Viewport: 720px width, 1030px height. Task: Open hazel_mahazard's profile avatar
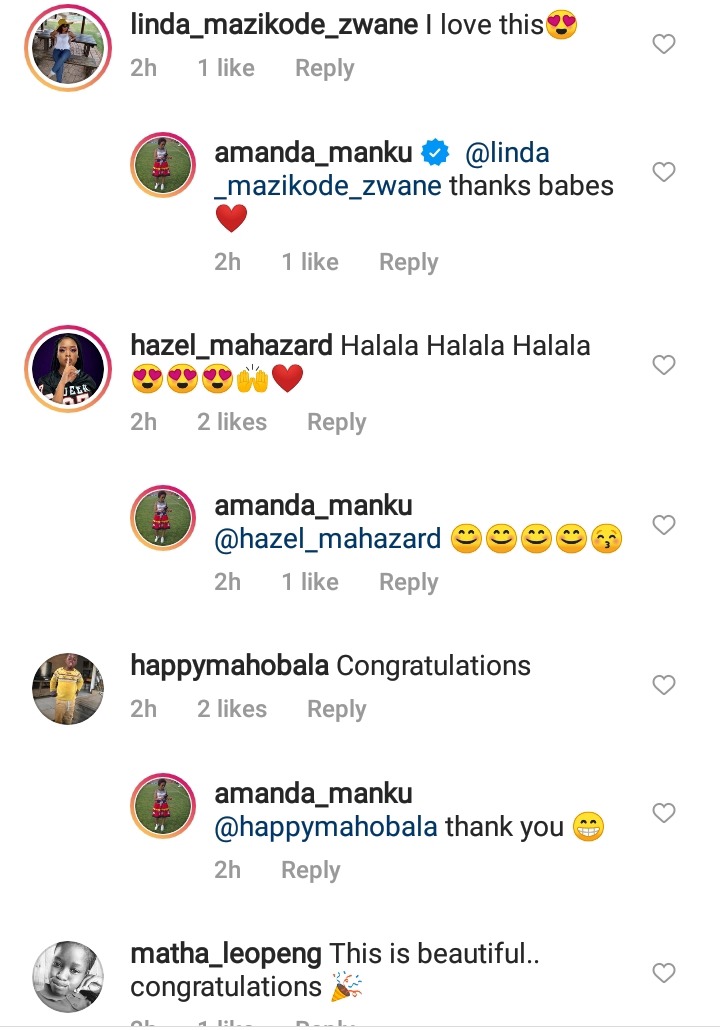(x=68, y=369)
